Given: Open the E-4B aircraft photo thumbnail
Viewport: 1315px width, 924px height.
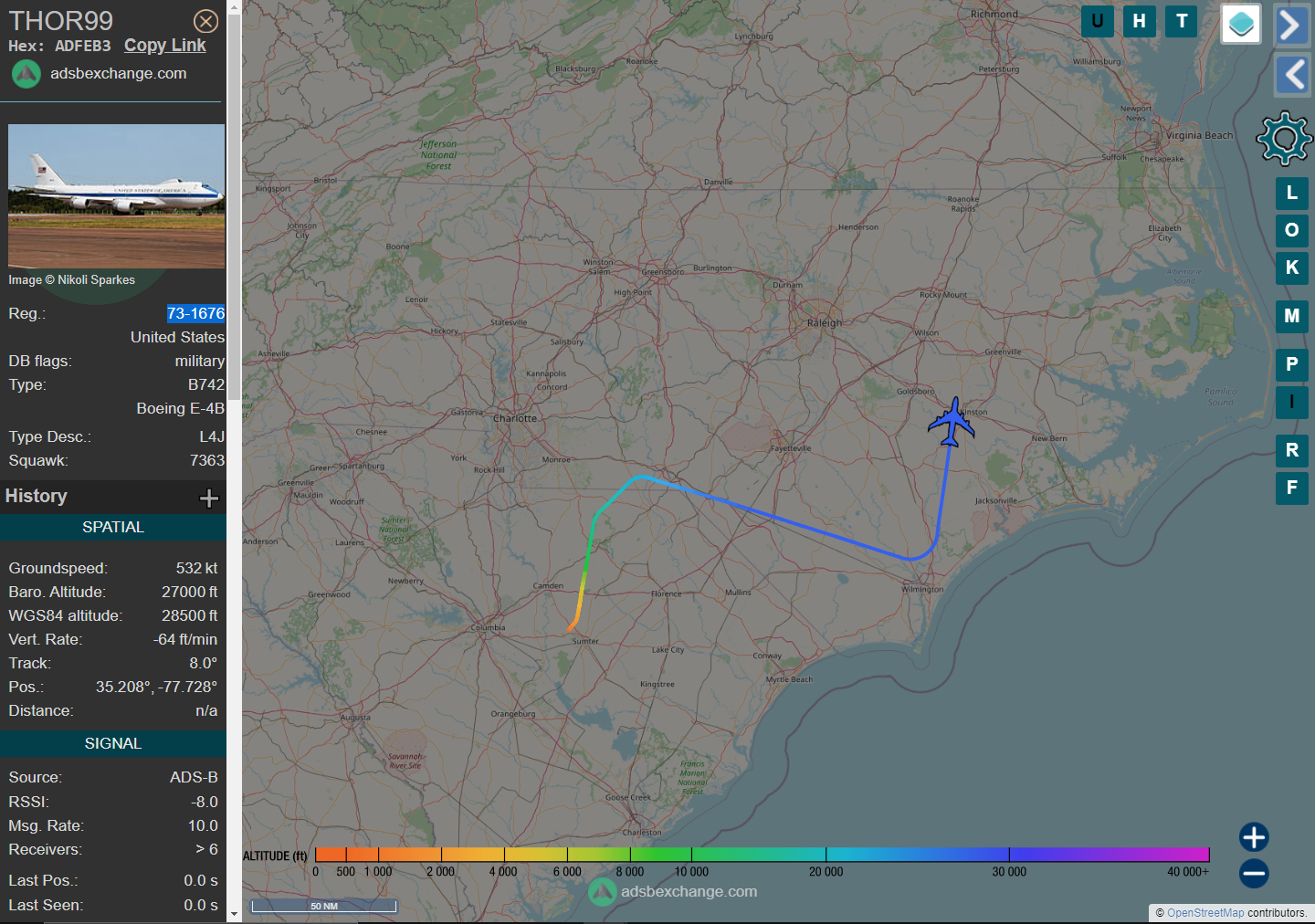Looking at the screenshot, I should pos(117,196).
